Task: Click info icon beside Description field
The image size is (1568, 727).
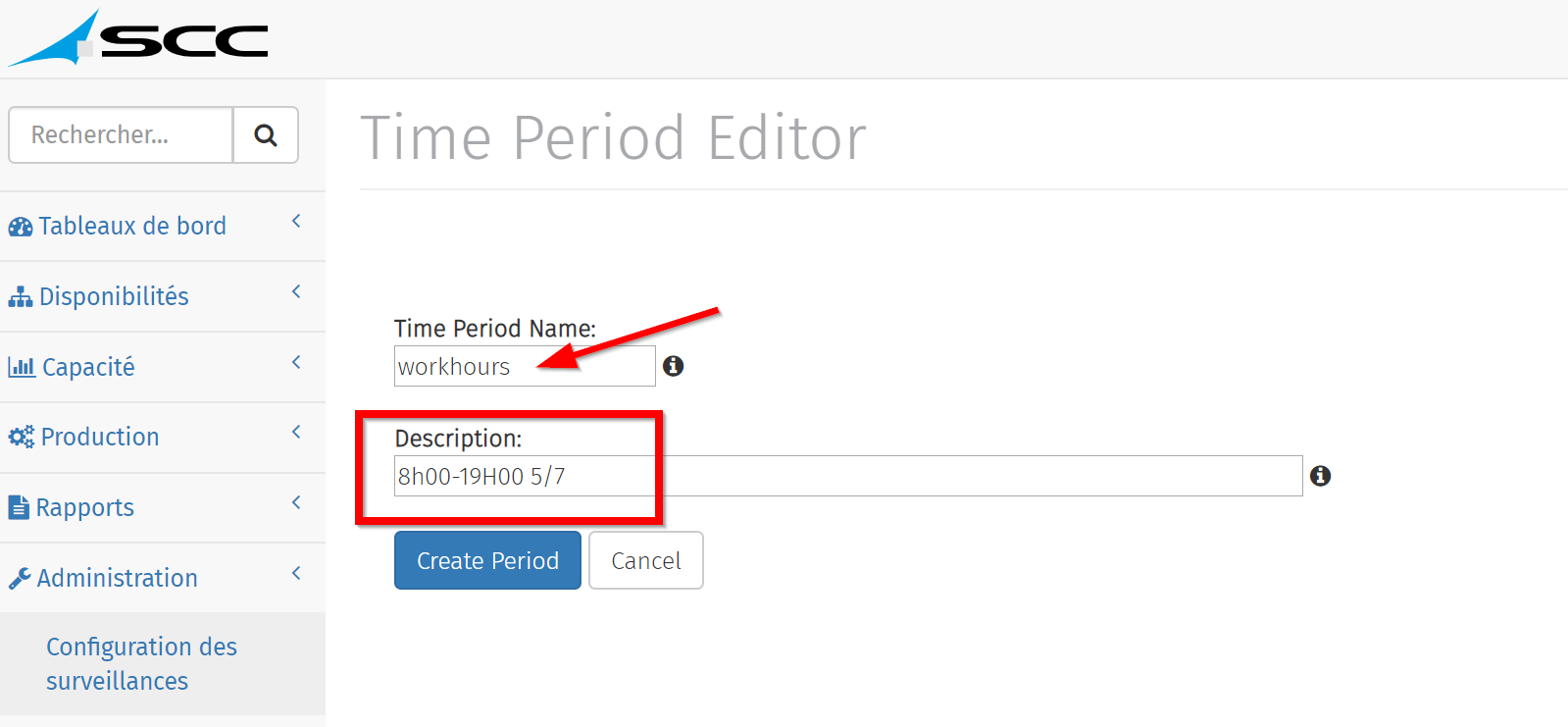Action: coord(1321,476)
